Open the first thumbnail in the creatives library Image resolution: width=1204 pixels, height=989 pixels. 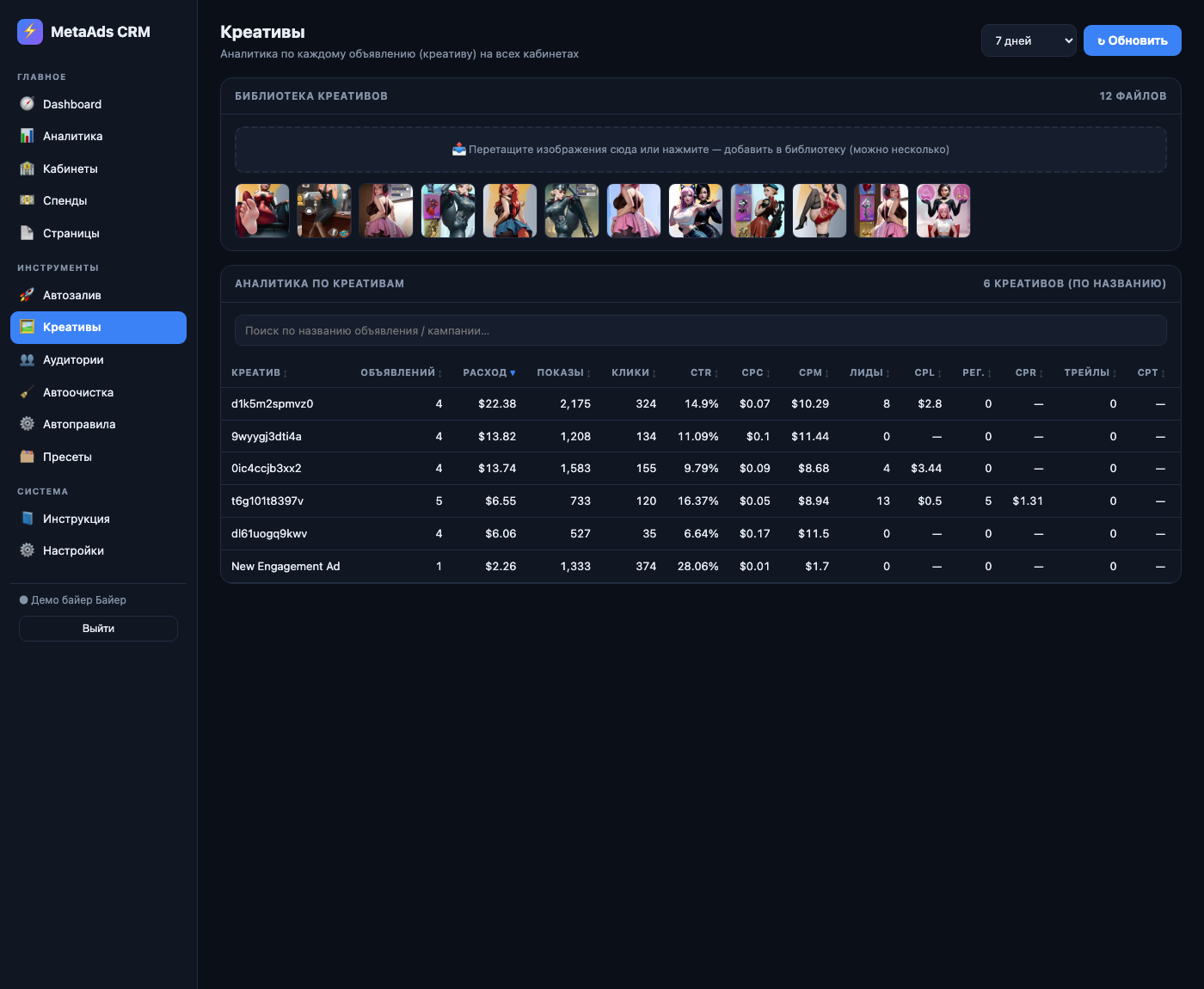pyautogui.click(x=262, y=211)
